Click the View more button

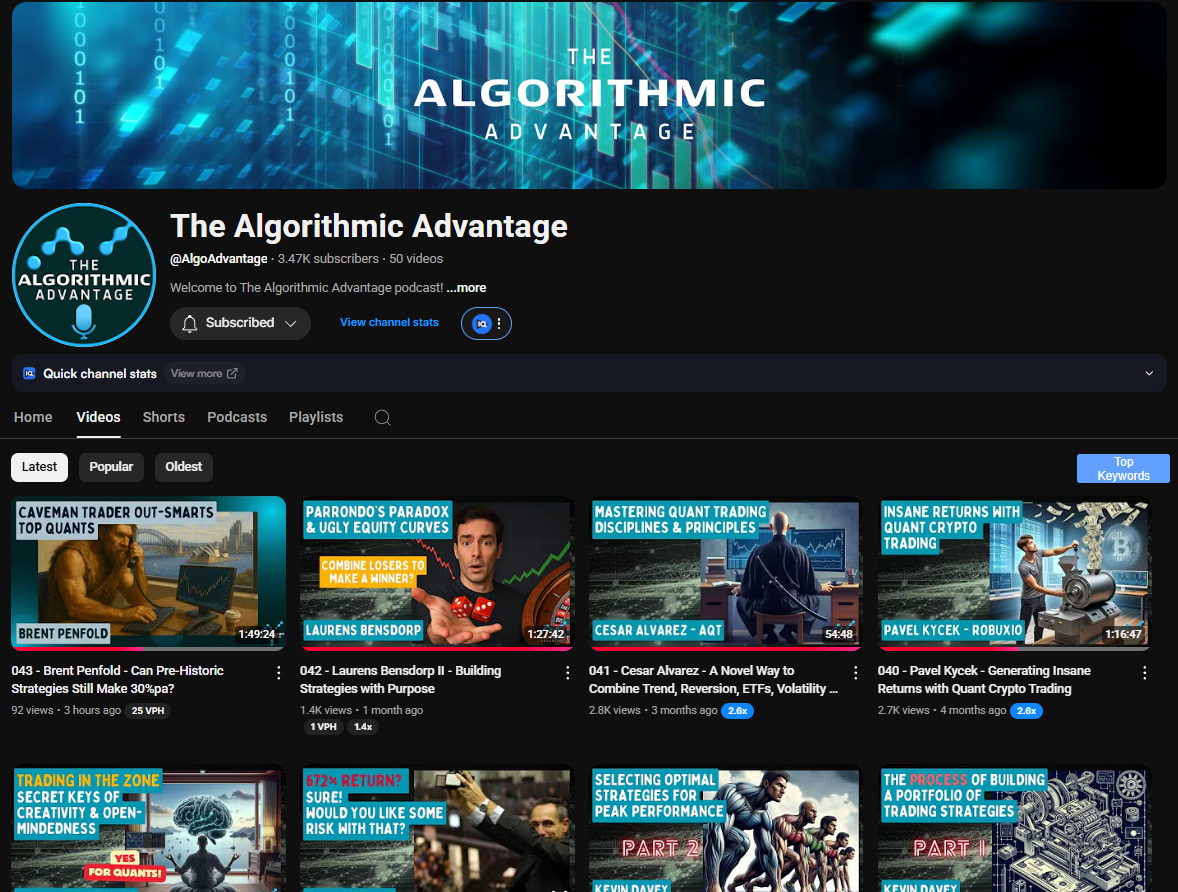204,373
